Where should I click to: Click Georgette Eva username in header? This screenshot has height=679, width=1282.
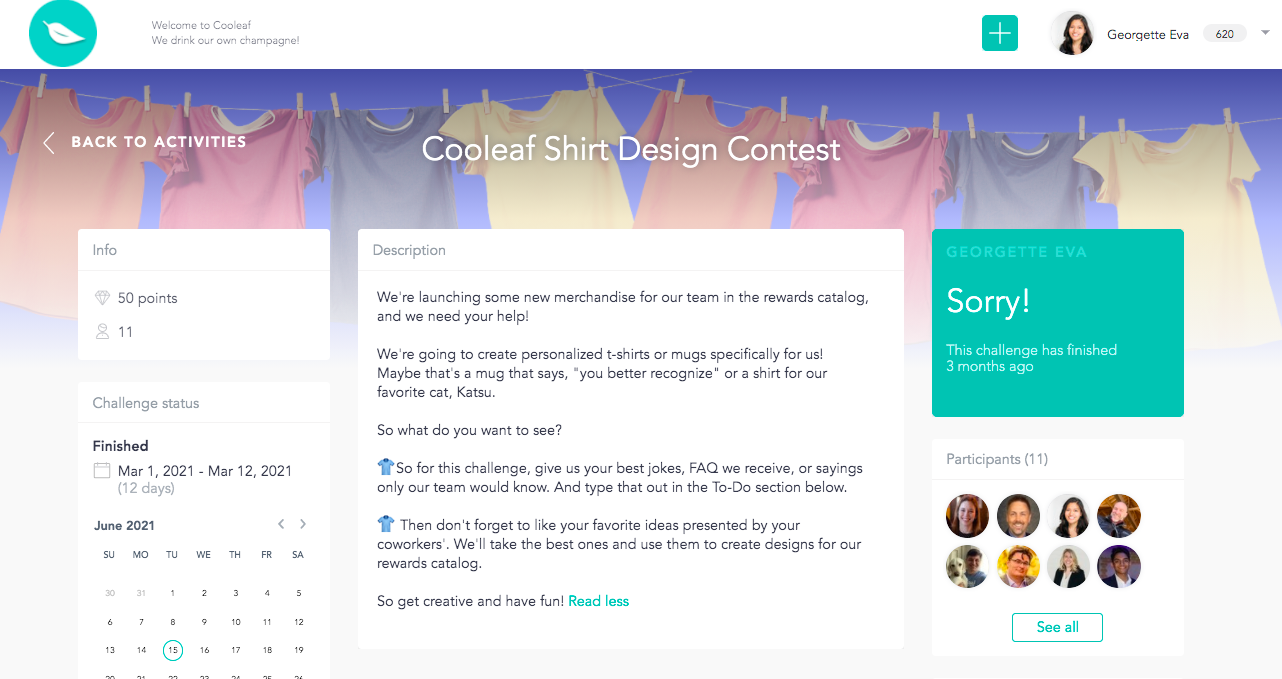(x=1148, y=35)
